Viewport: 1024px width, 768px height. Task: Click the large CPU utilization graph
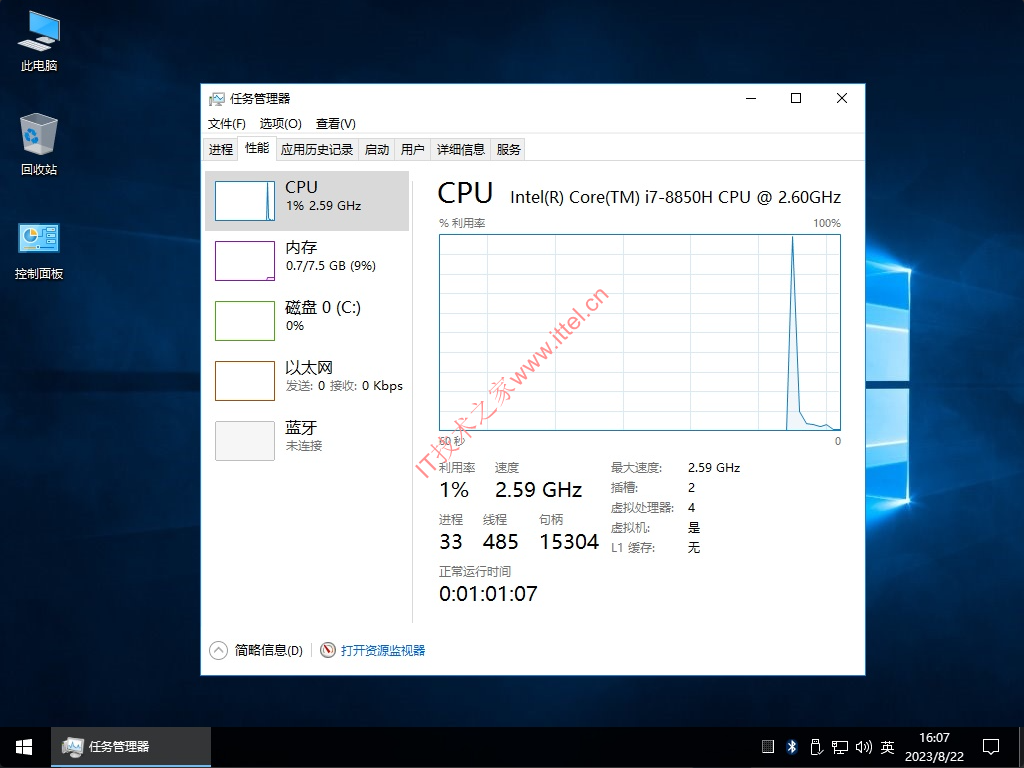pos(640,332)
